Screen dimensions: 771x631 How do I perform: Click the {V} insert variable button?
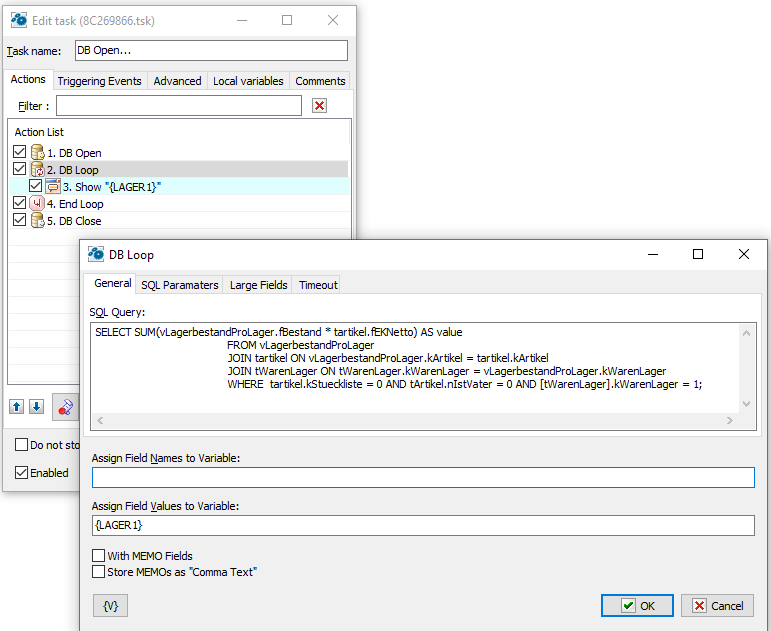(x=110, y=605)
